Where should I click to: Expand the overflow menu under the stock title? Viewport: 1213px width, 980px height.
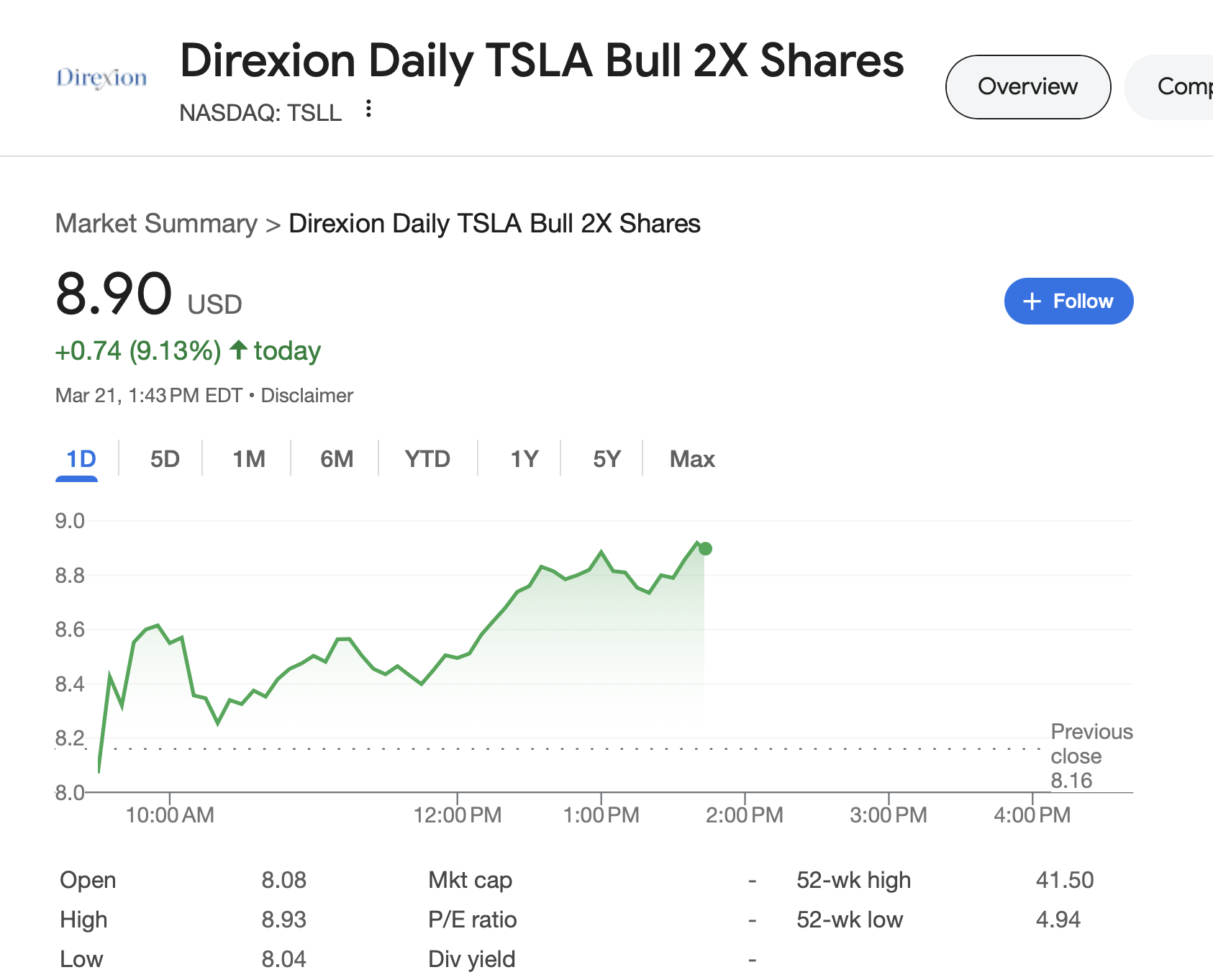(368, 109)
